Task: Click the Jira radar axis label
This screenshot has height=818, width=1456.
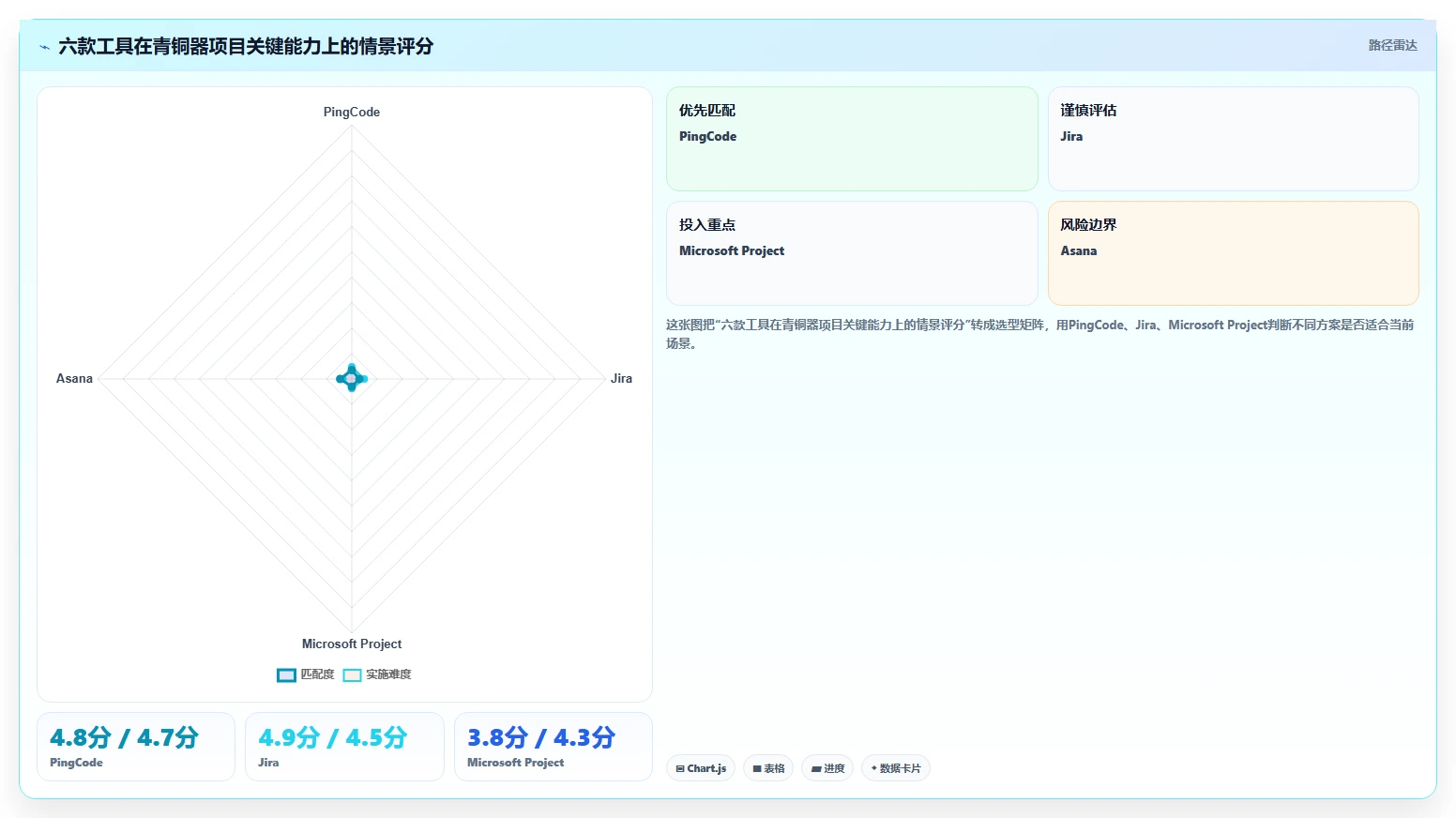Action: coord(621,378)
